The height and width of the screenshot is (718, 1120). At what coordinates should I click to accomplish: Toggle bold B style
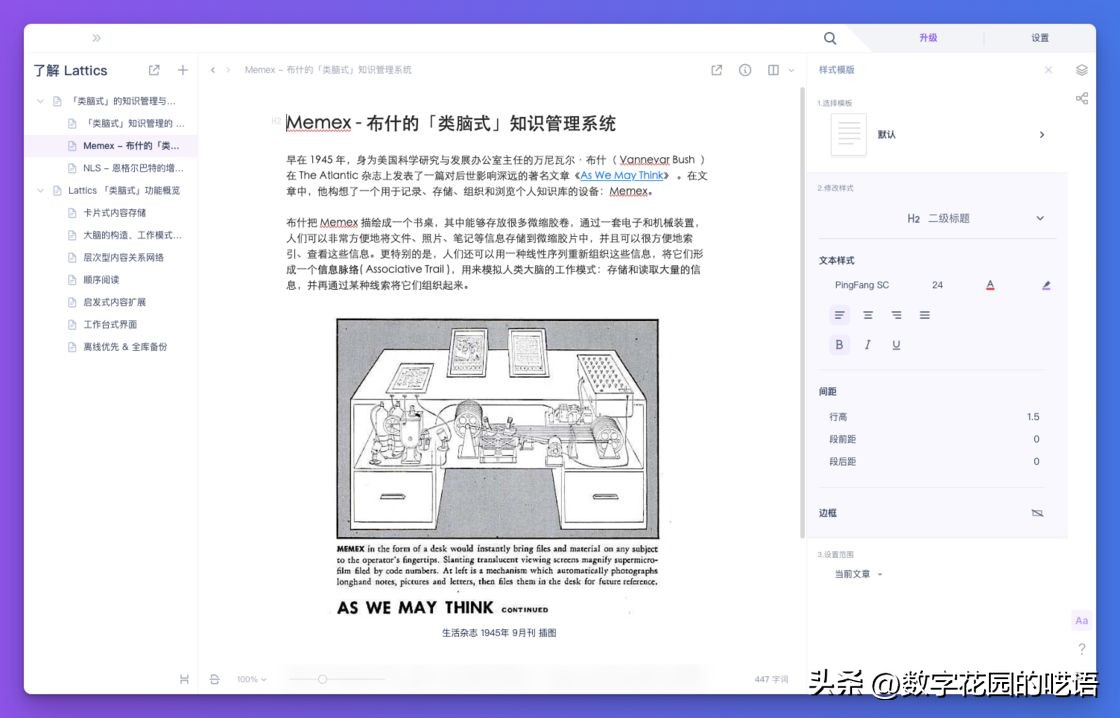pos(839,345)
